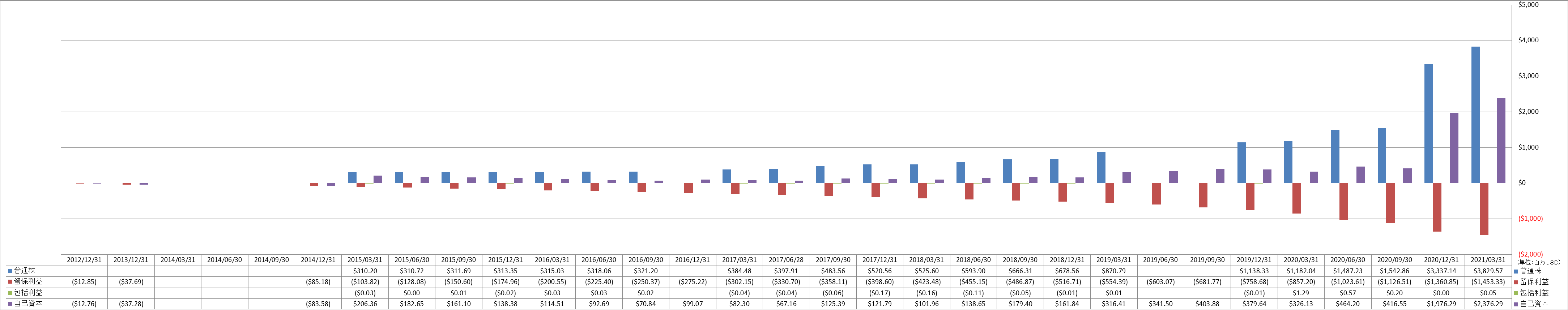Click the $2,000 axis label

point(1529,112)
